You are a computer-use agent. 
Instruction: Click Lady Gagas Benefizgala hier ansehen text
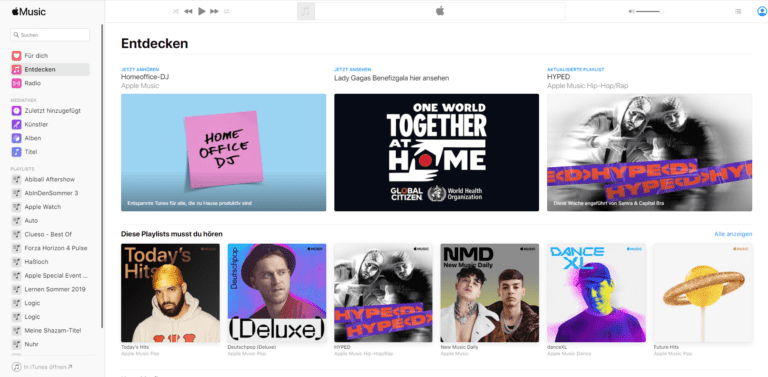coord(391,78)
